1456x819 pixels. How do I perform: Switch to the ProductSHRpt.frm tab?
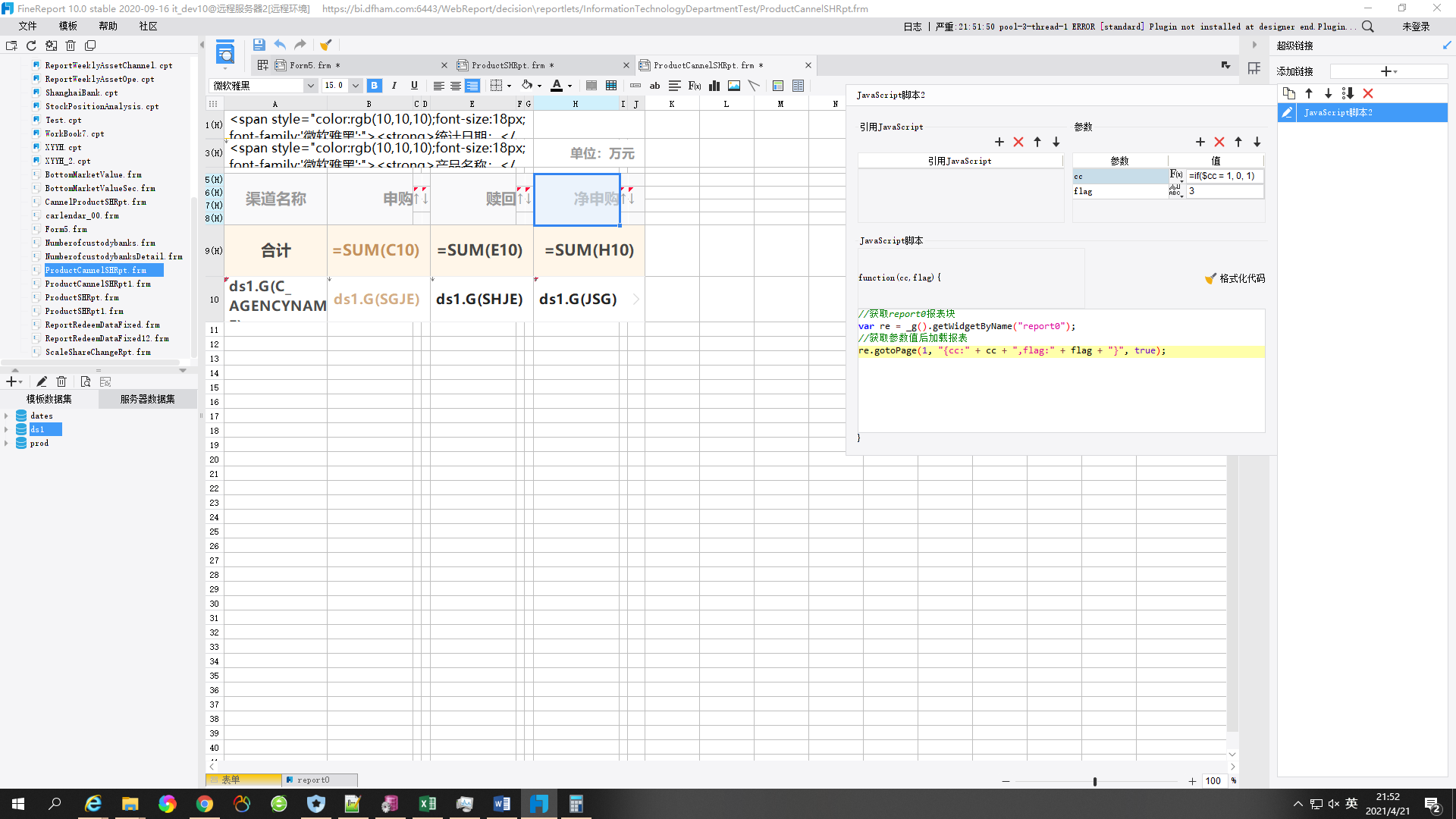tap(507, 65)
